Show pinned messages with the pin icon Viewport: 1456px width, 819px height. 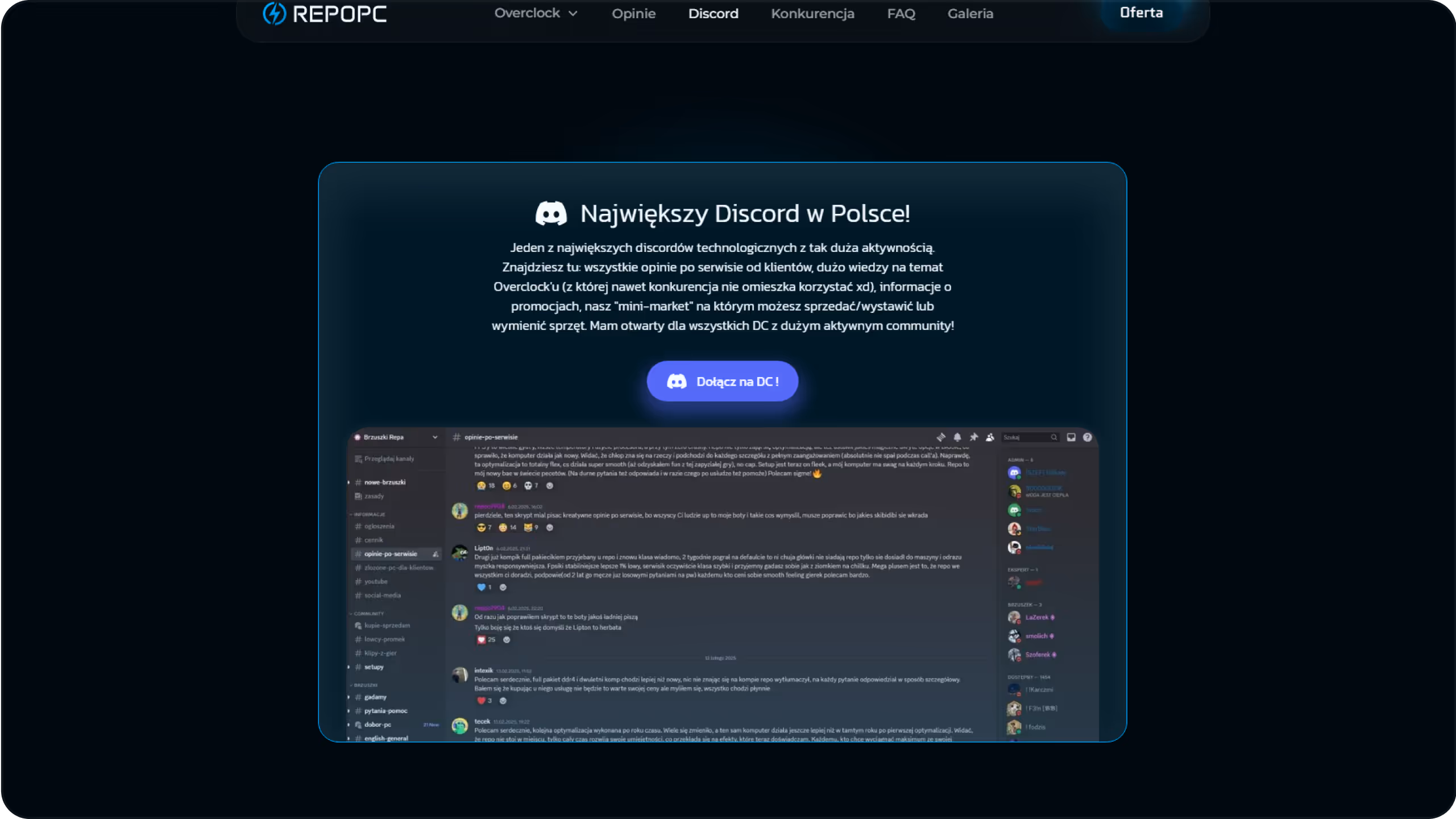click(x=973, y=437)
